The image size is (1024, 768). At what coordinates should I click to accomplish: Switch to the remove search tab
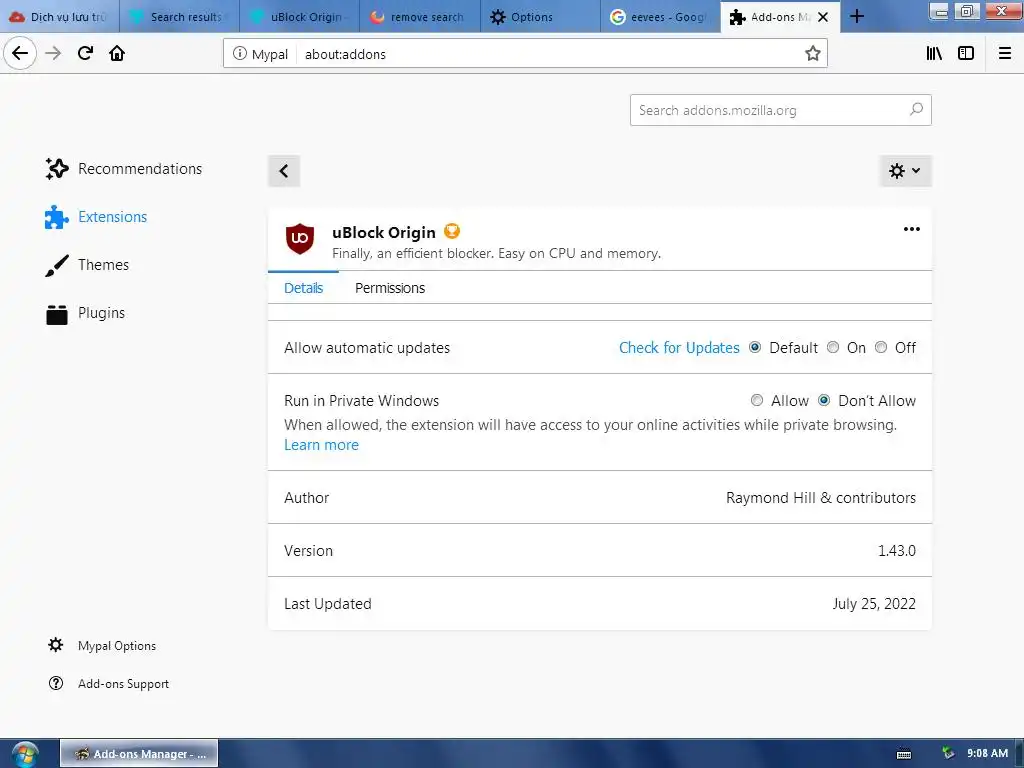point(419,16)
